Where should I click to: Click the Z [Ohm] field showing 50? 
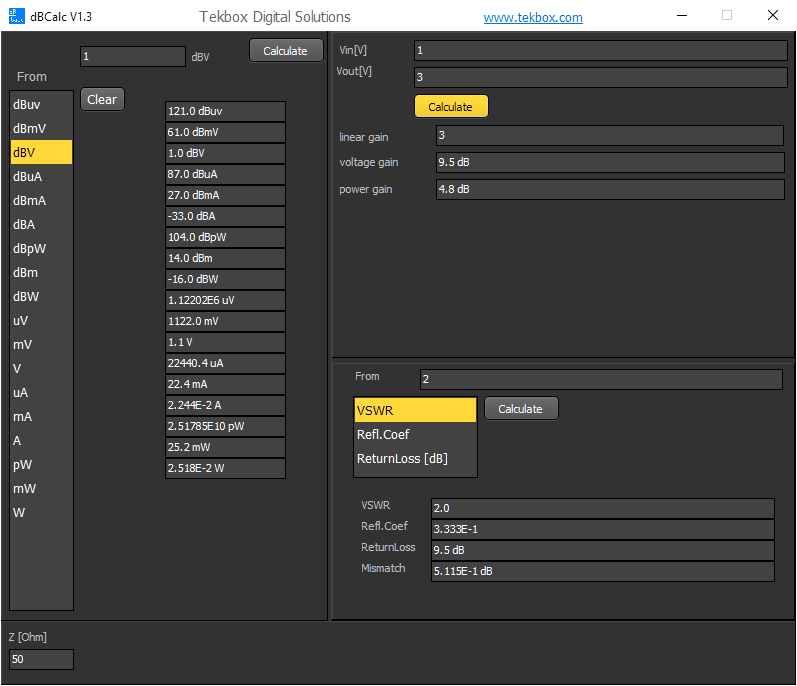tap(41, 659)
